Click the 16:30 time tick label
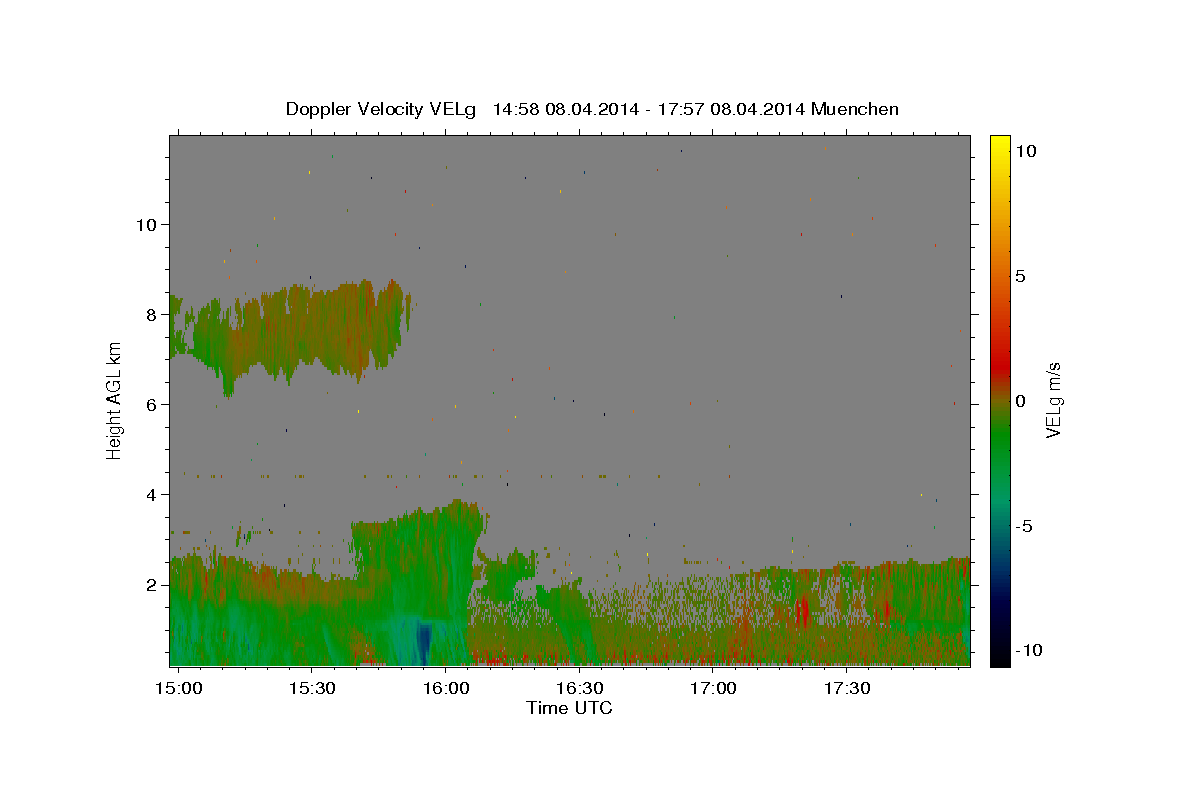The width and height of the screenshot is (1200, 800). coord(579,689)
